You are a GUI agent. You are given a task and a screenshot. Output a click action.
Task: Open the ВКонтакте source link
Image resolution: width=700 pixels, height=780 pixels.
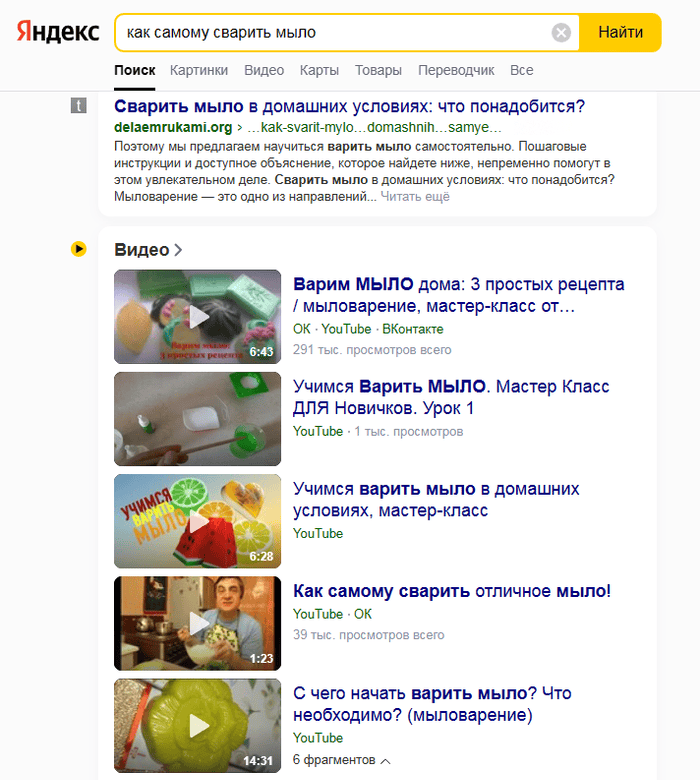pos(412,329)
